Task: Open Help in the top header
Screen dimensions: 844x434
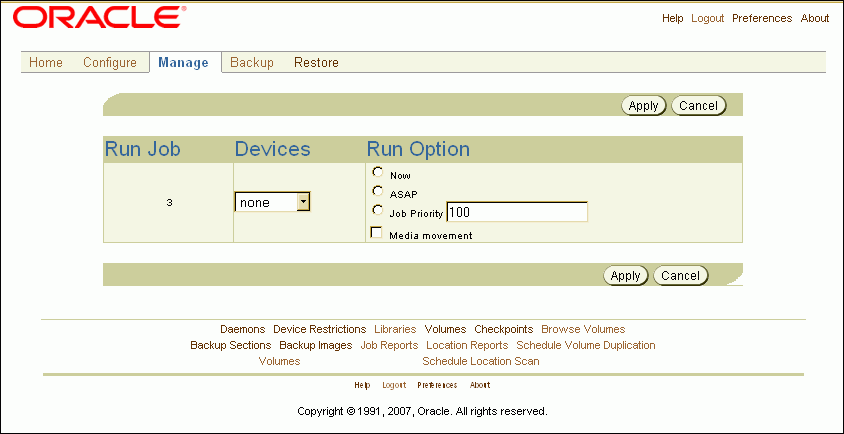Action: [672, 18]
